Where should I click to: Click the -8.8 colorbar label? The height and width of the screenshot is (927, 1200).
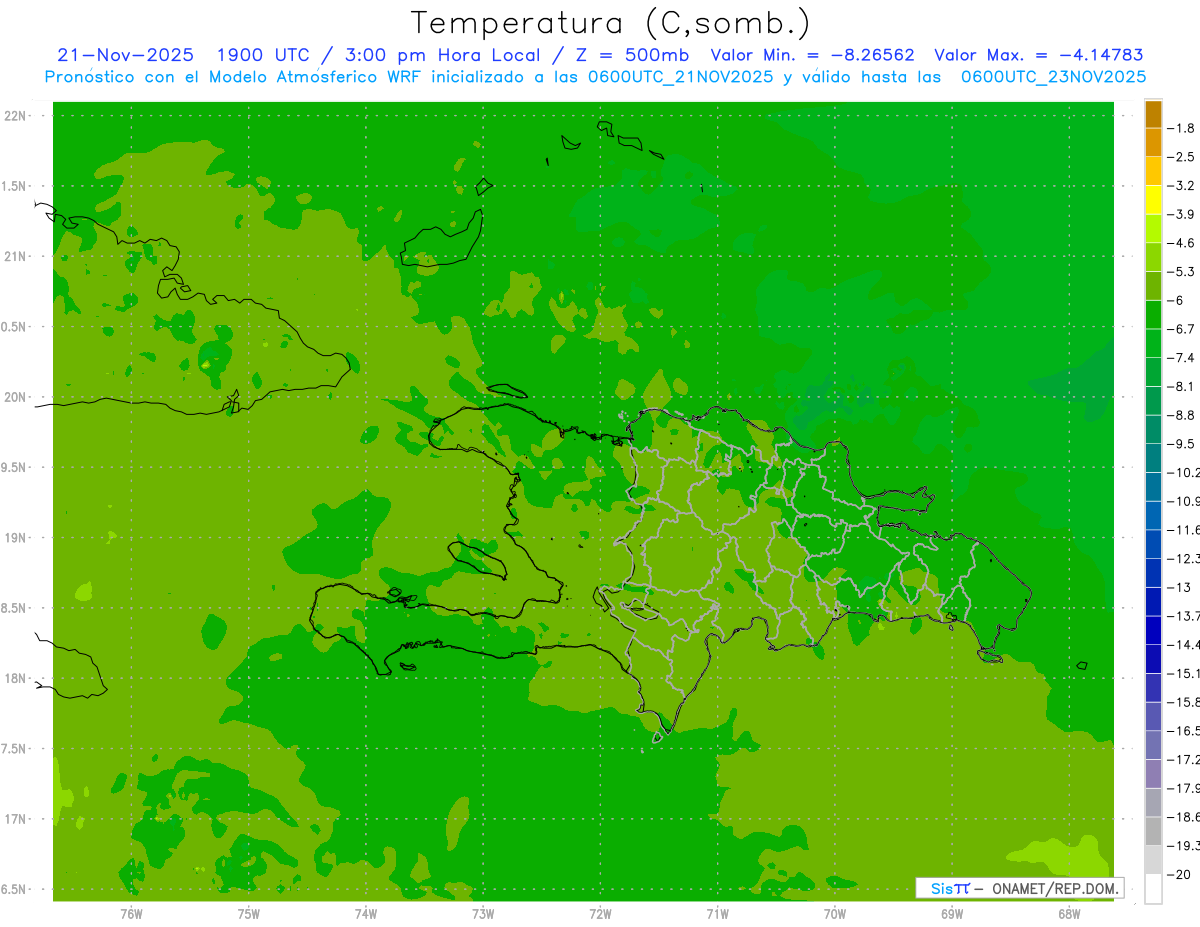(x=1183, y=415)
